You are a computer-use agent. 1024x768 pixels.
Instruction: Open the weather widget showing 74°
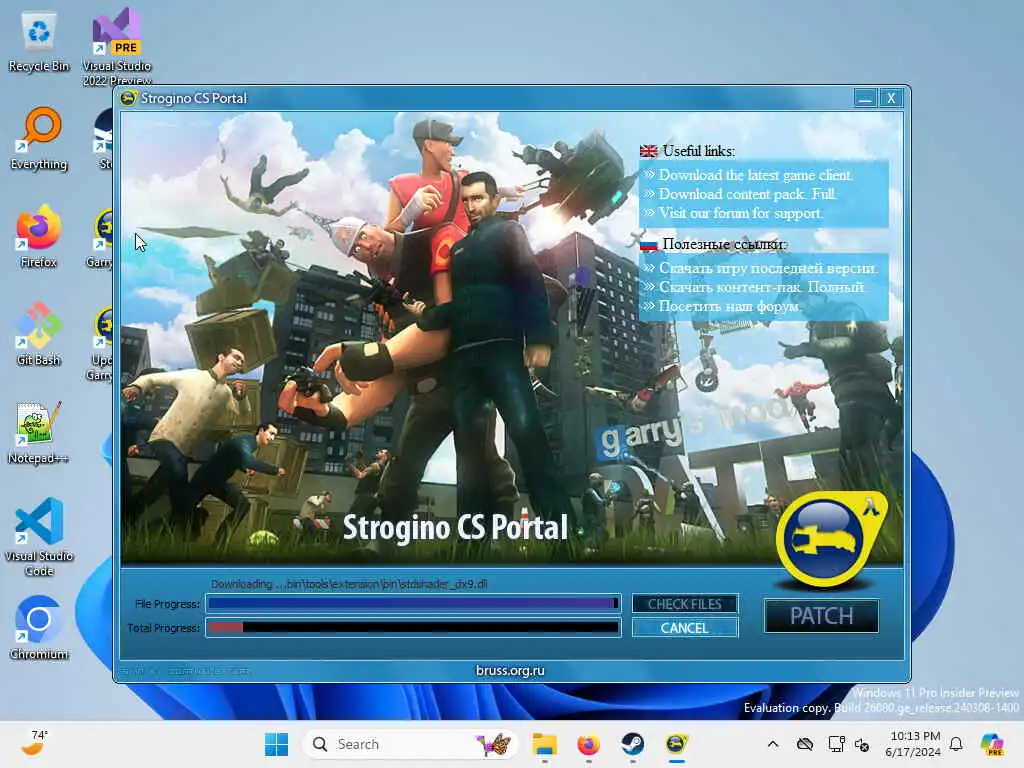(35, 744)
